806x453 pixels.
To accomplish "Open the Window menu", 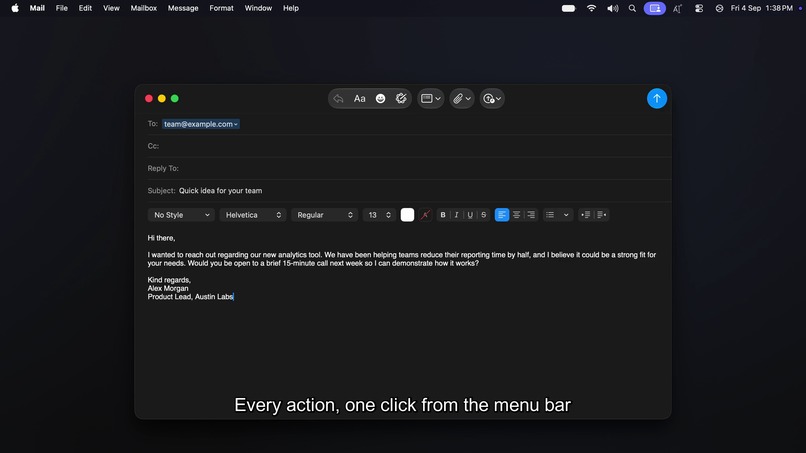I will [x=258, y=8].
